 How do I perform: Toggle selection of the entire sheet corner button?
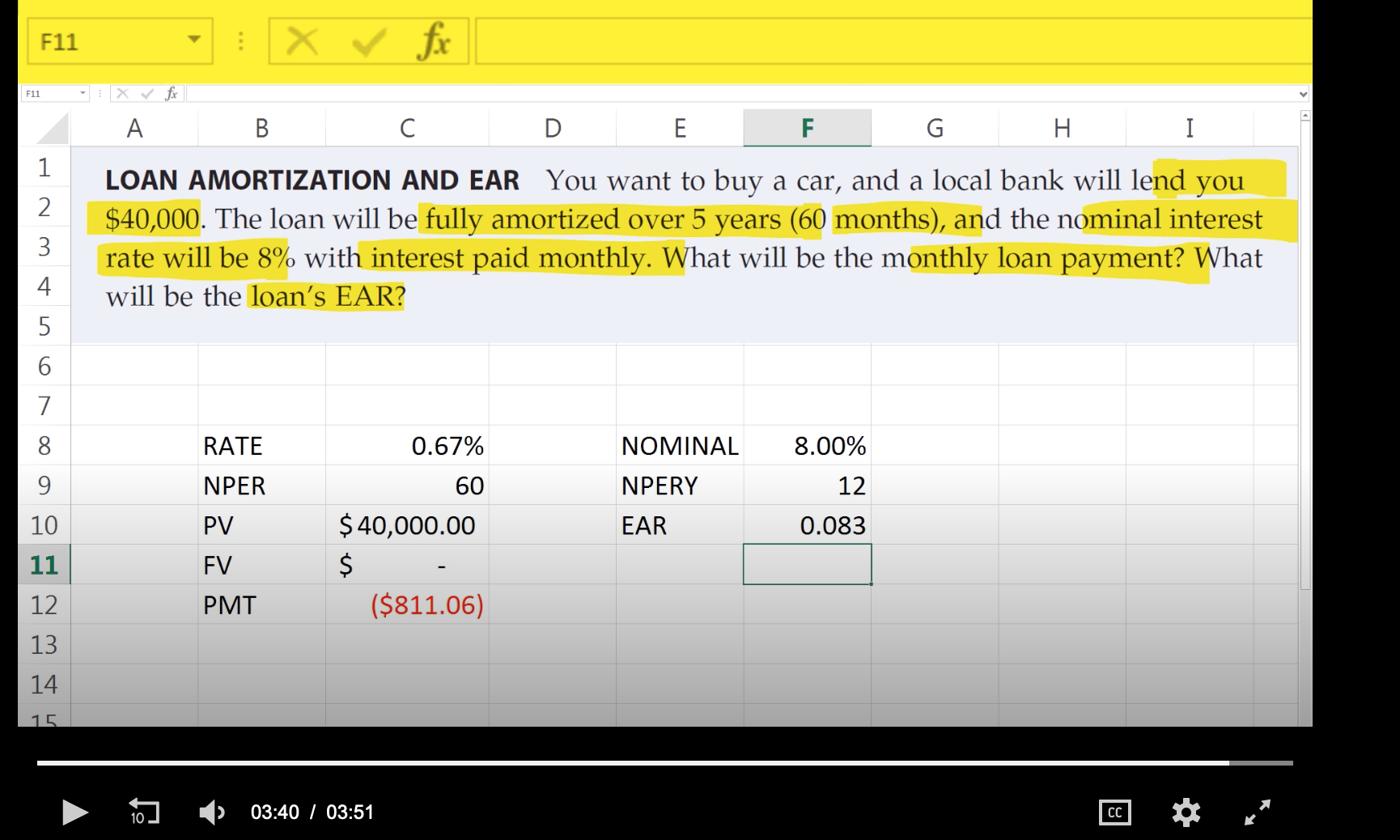point(47,128)
